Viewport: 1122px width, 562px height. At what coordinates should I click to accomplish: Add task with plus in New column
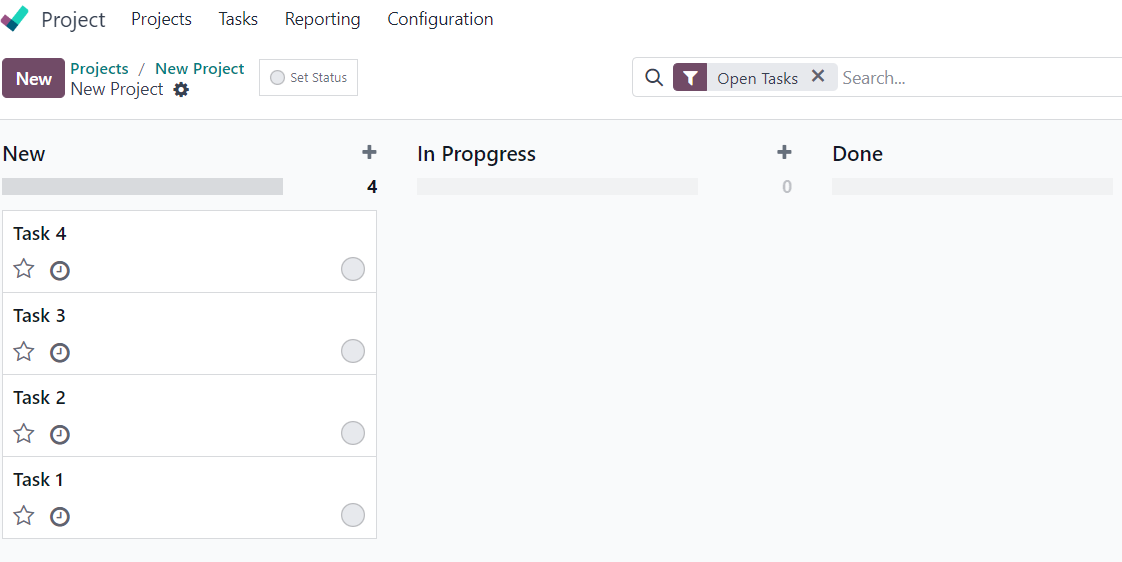tap(369, 152)
